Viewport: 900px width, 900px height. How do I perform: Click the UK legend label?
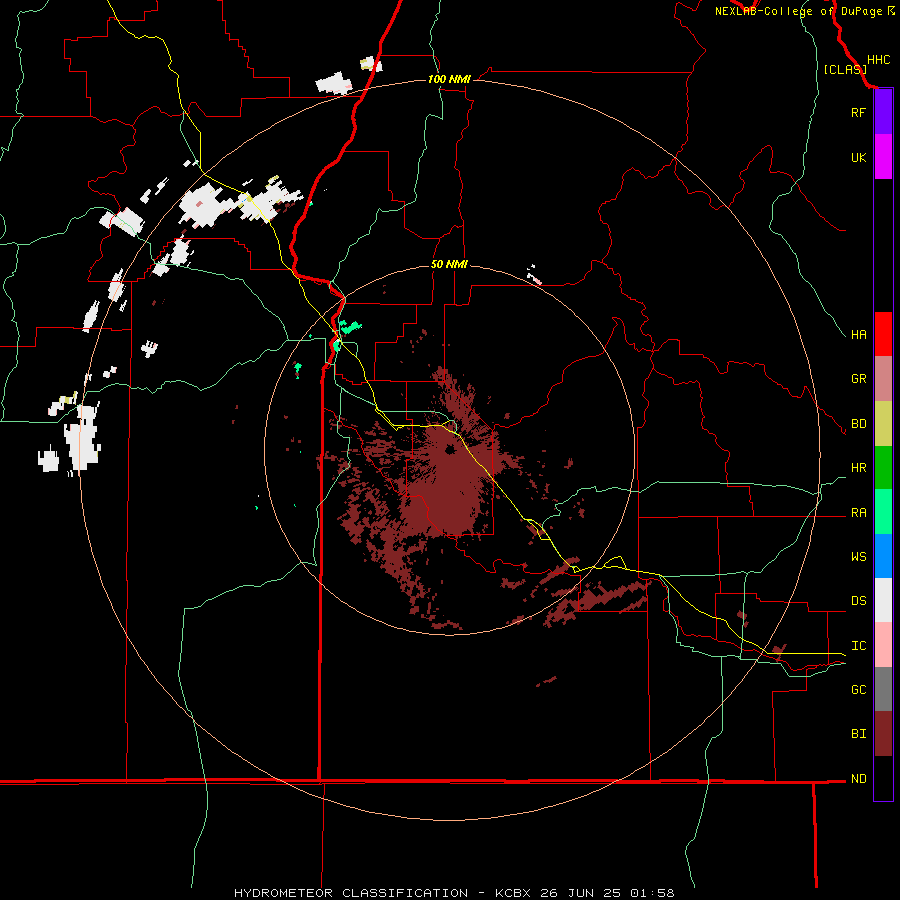coord(858,157)
